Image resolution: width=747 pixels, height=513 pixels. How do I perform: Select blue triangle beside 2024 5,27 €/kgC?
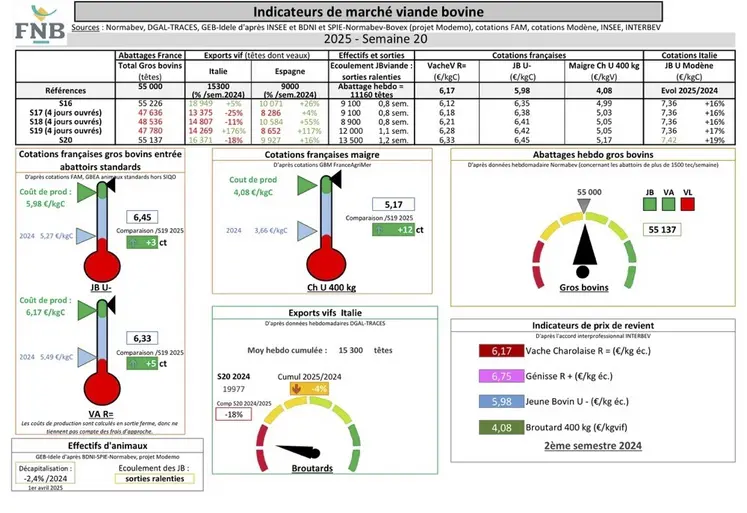point(86,236)
